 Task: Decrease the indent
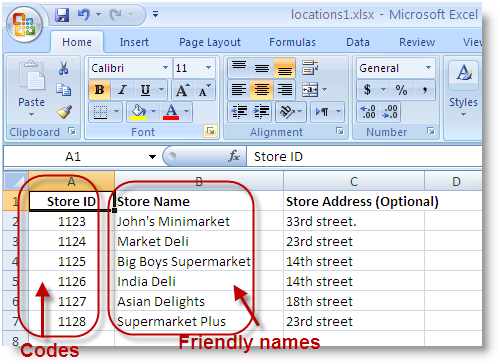pos(239,112)
